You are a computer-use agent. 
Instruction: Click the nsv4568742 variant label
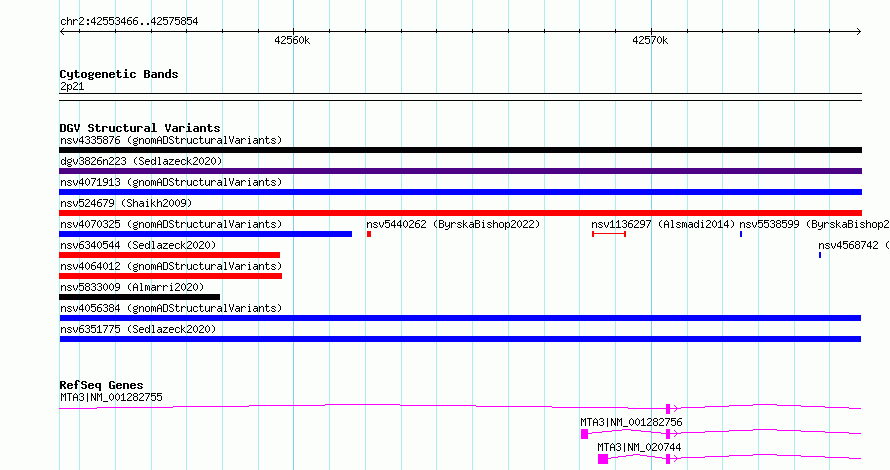pos(854,245)
